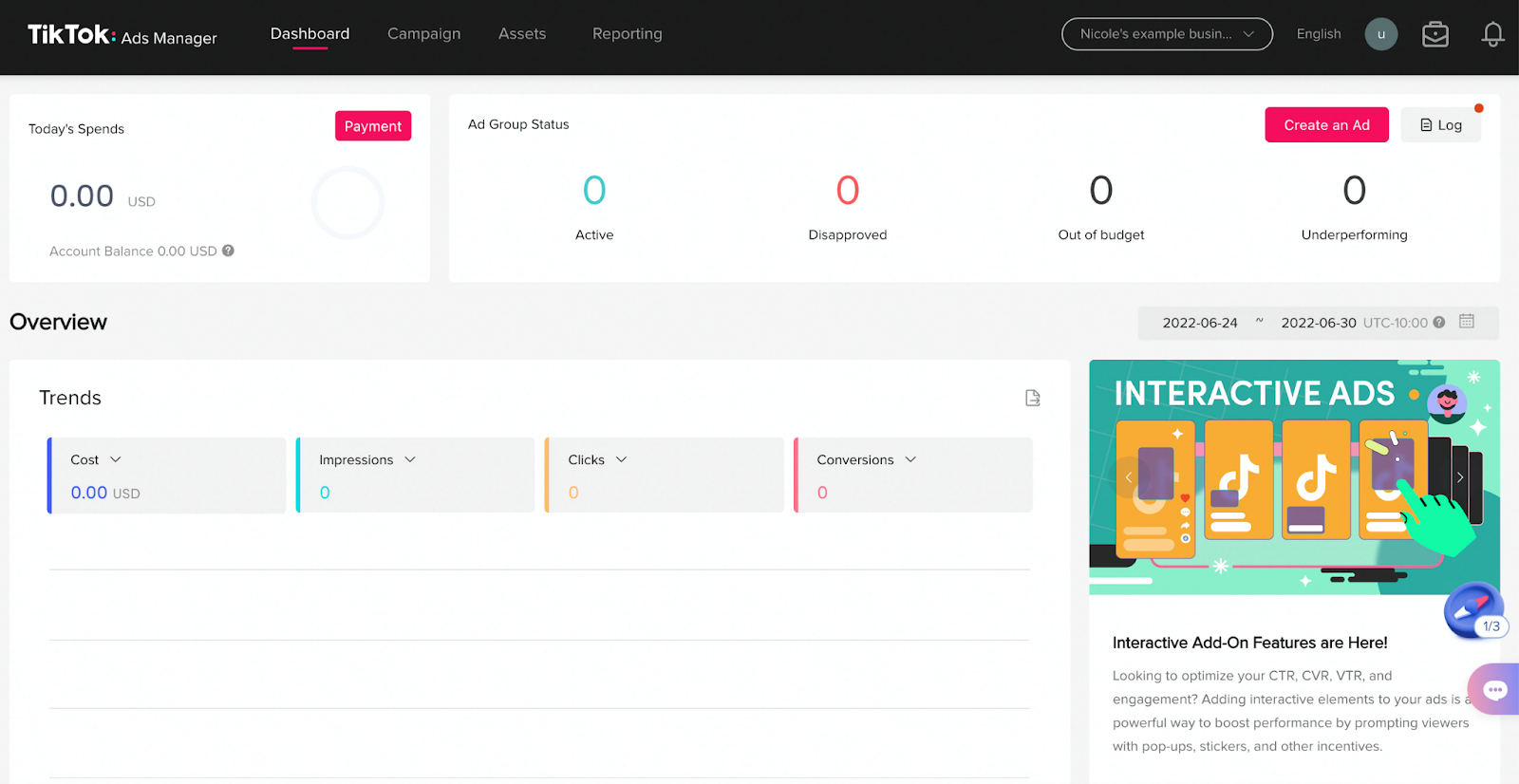Switch to the Campaign tab

coord(423,34)
